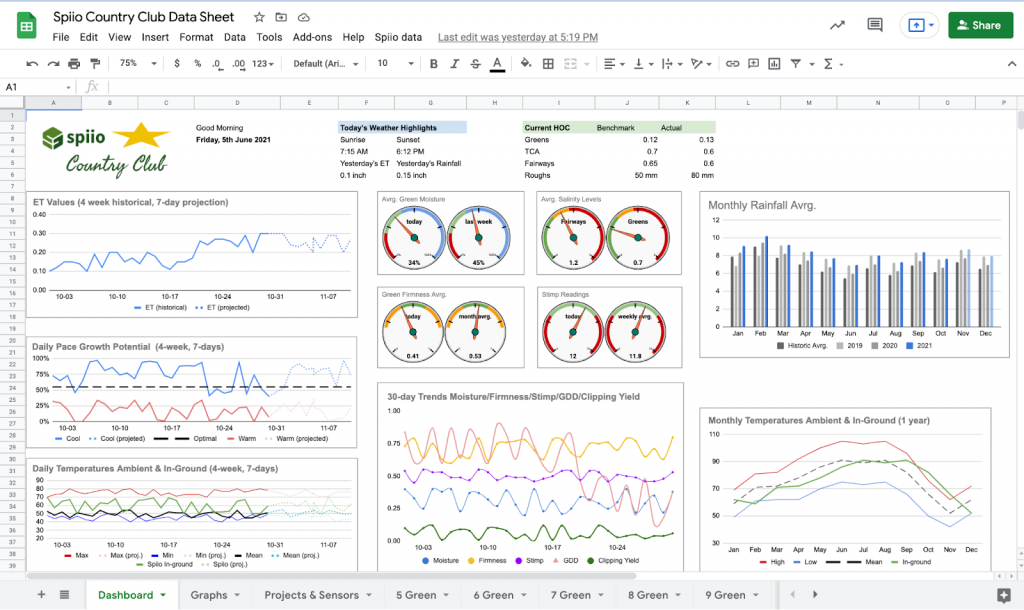The width and height of the screenshot is (1024, 610).
Task: Toggle Bold formatting
Action: coord(433,64)
